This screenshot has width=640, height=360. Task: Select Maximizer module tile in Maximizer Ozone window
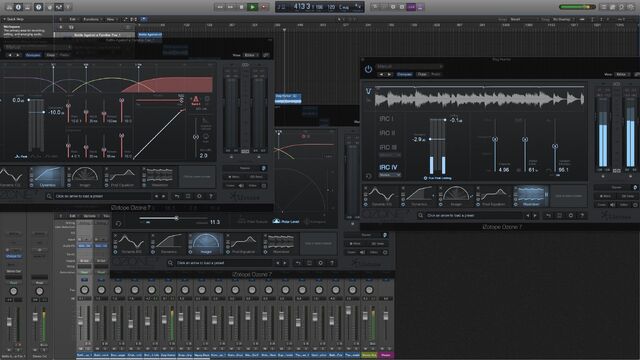pos(531,196)
